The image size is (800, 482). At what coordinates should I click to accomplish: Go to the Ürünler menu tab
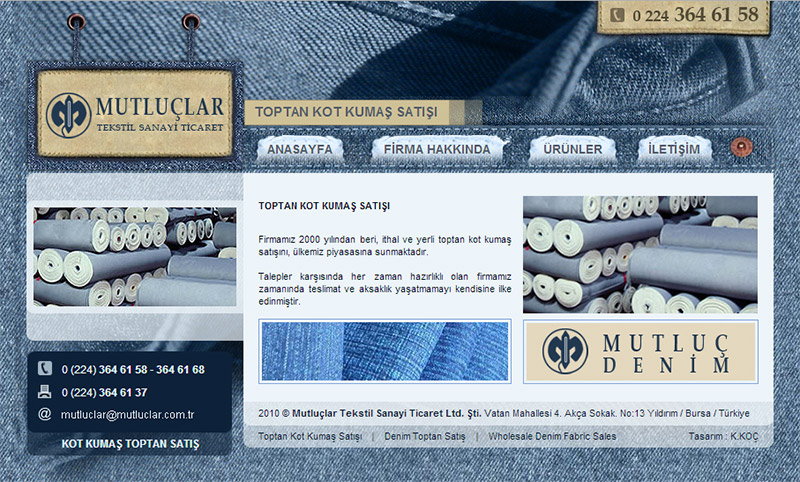pos(571,149)
